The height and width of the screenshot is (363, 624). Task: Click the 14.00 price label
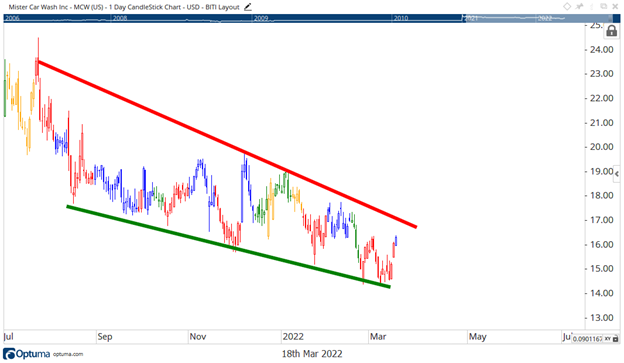pos(601,293)
